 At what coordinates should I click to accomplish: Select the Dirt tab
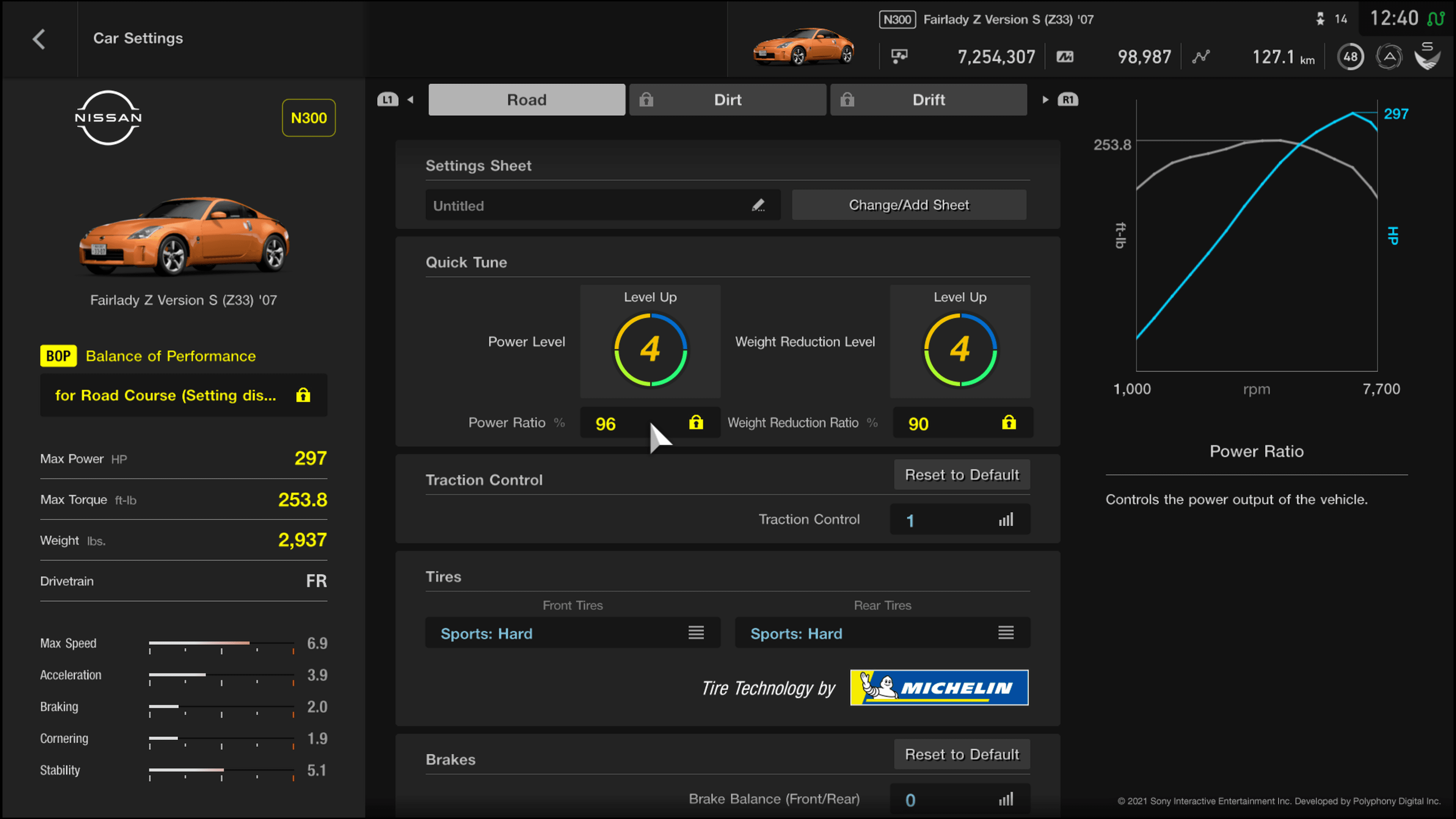click(x=727, y=99)
